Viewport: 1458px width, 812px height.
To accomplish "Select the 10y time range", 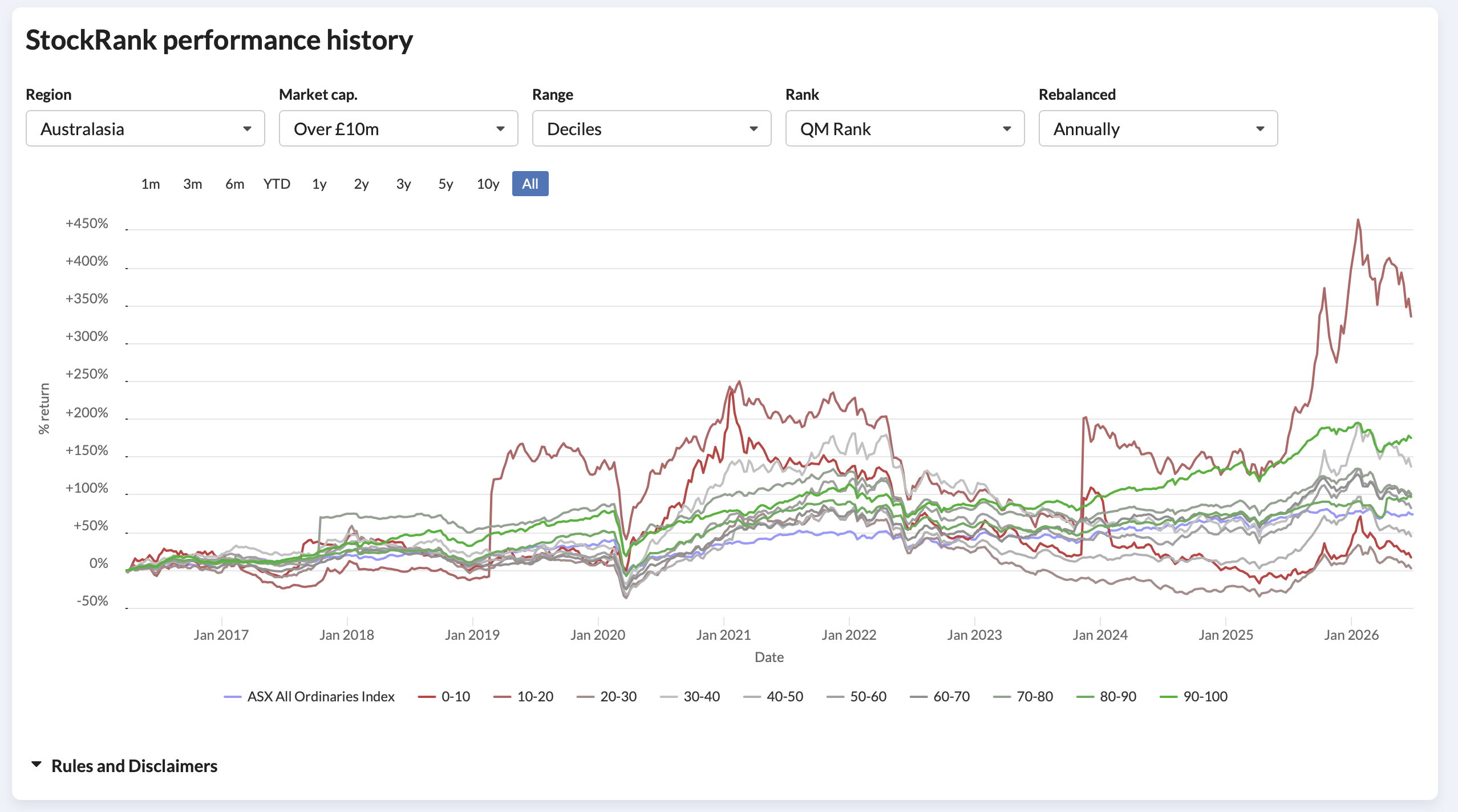I will 488,184.
